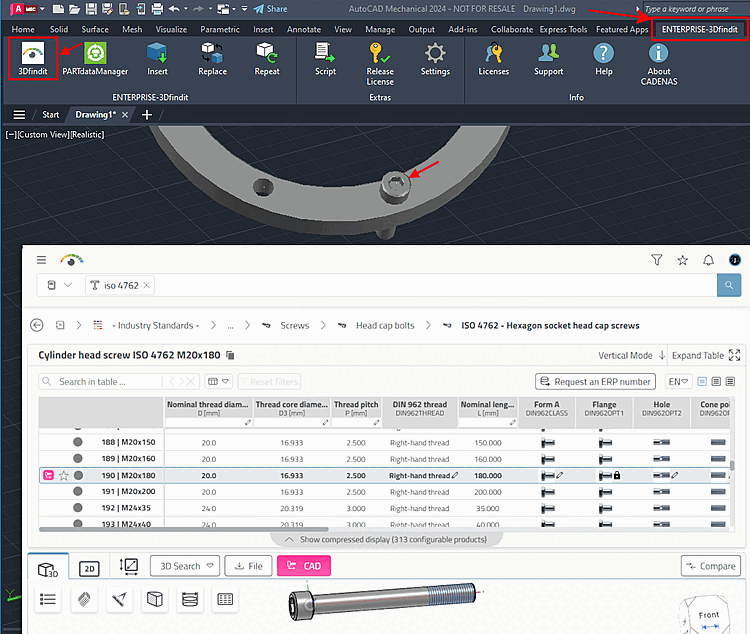
Task: Select the medium table row density icon
Action: point(716,381)
